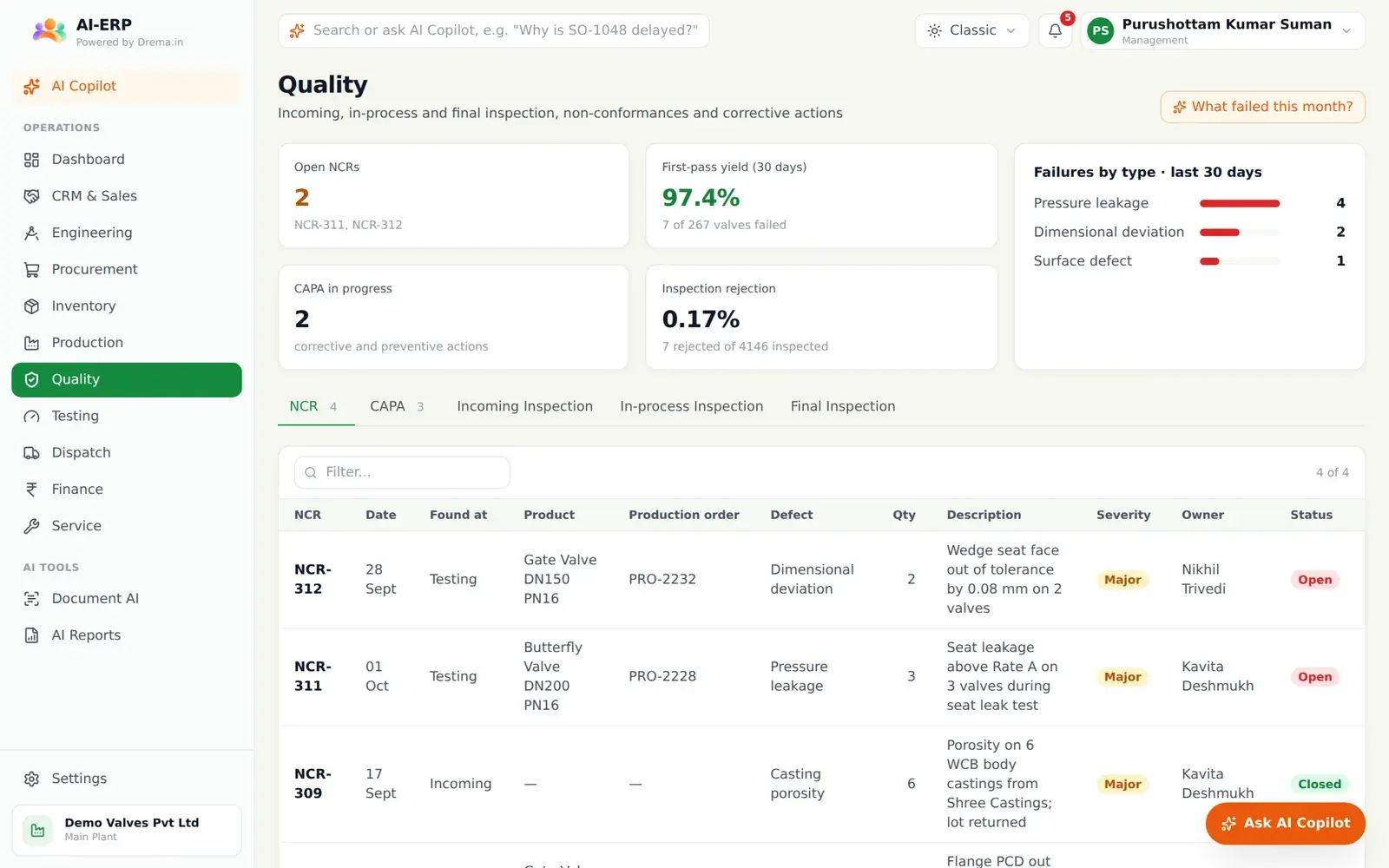Open Procurement via its cart icon
The height and width of the screenshot is (868, 1389).
(x=32, y=270)
